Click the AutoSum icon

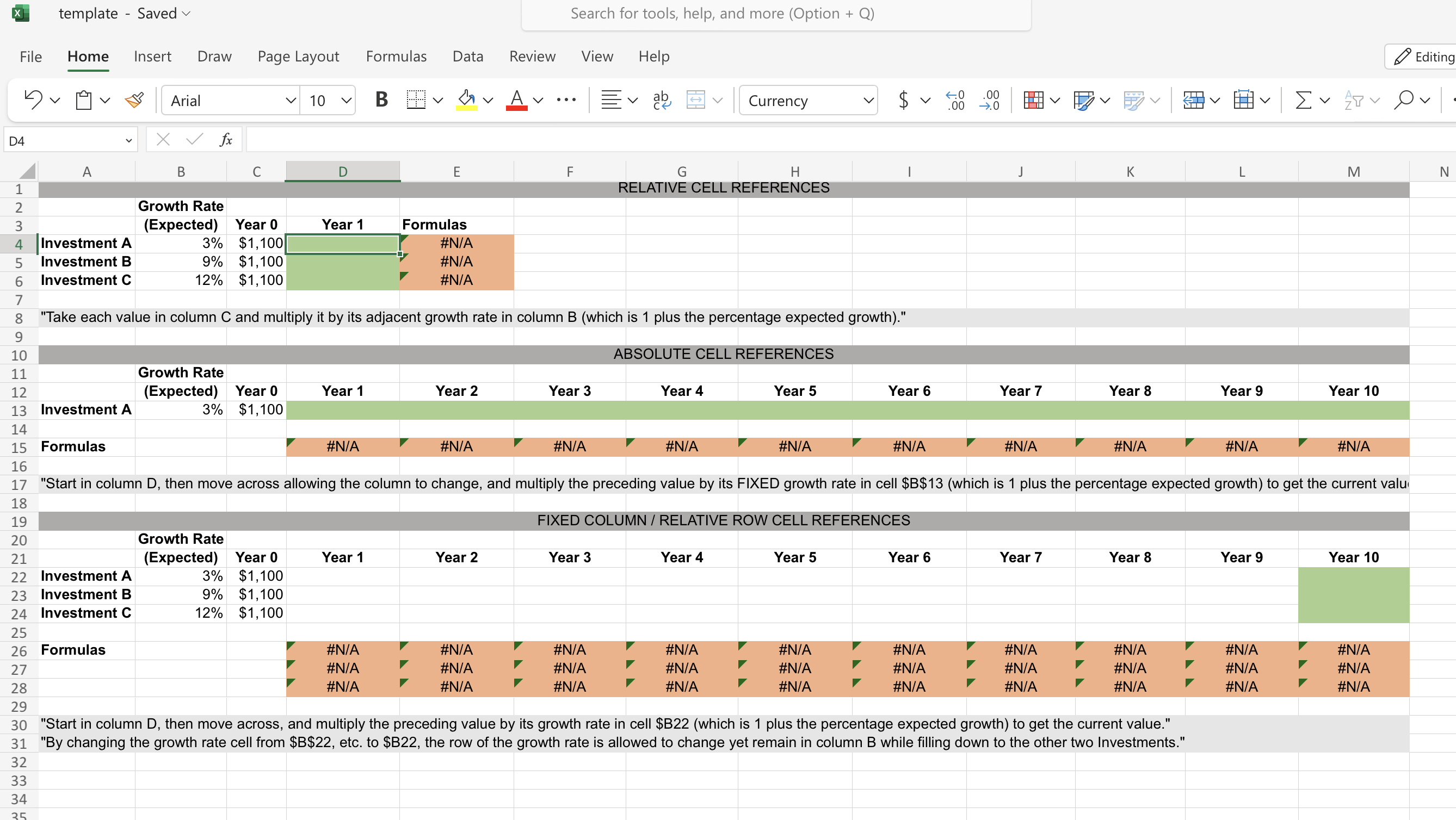(1301, 100)
